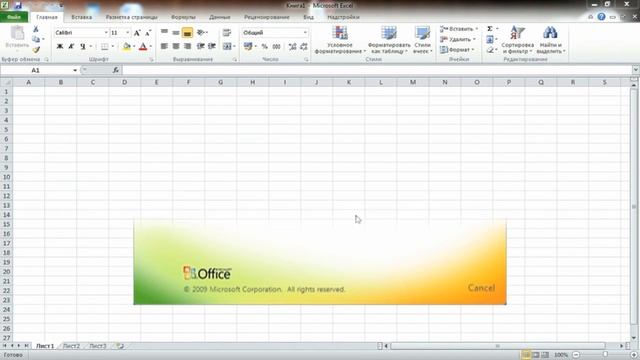Click Вставить button in cells group
This screenshot has width=640, height=360.
click(x=459, y=29)
